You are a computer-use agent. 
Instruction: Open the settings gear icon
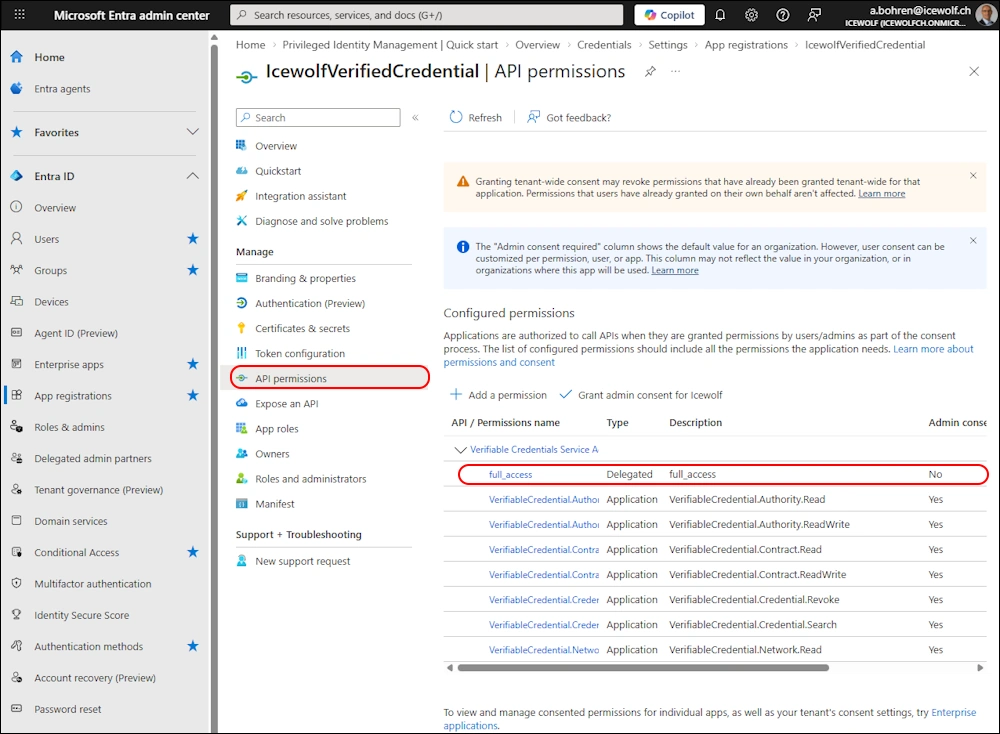click(751, 15)
